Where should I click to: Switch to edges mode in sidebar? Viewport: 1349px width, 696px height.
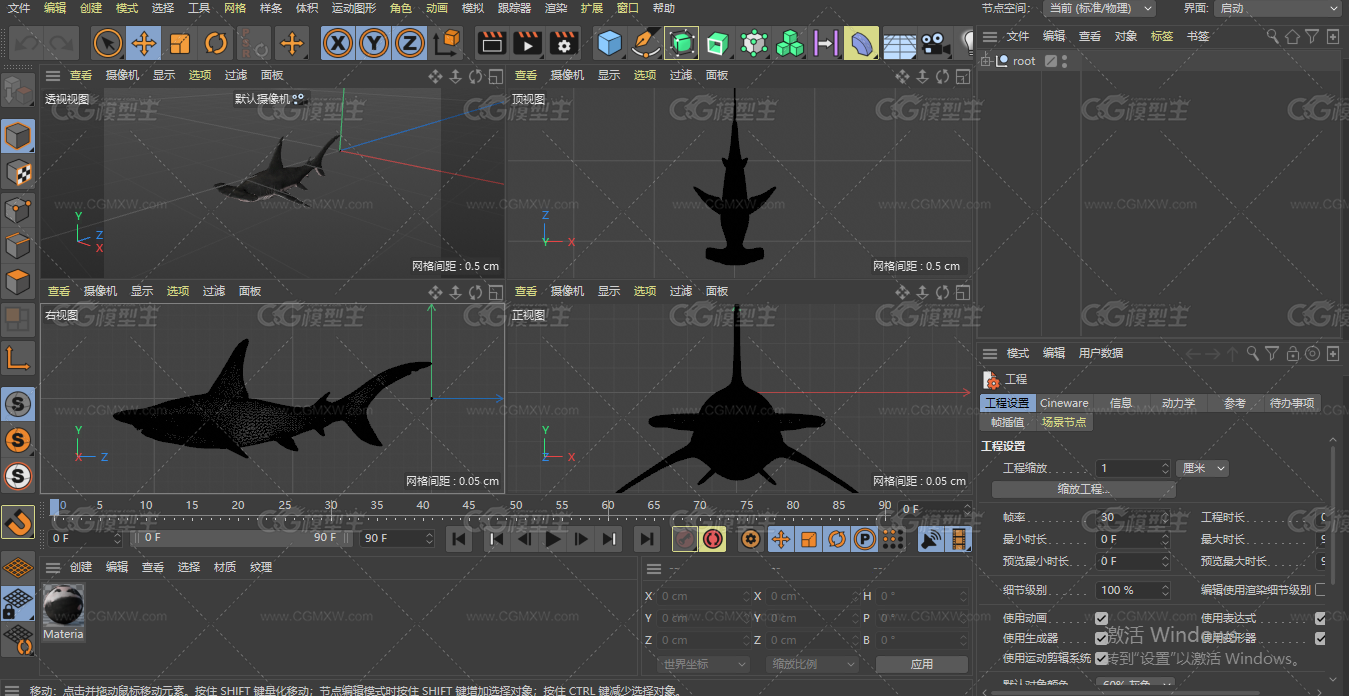coord(18,246)
